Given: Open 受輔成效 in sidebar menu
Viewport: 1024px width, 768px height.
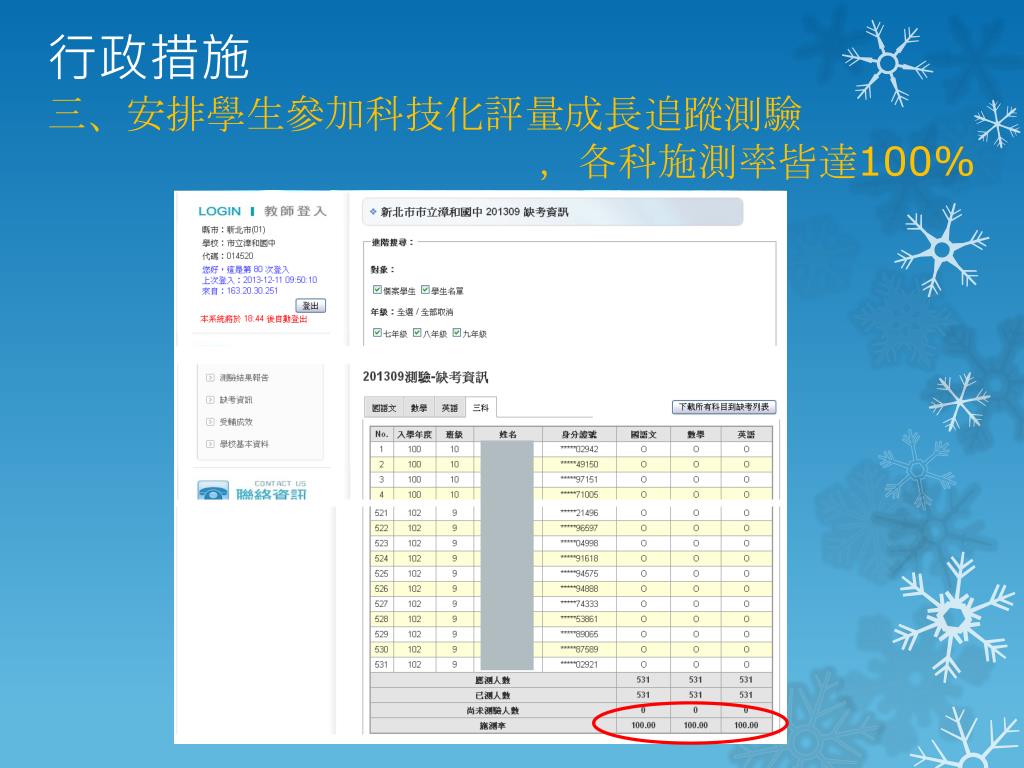Looking at the screenshot, I should click(236, 422).
